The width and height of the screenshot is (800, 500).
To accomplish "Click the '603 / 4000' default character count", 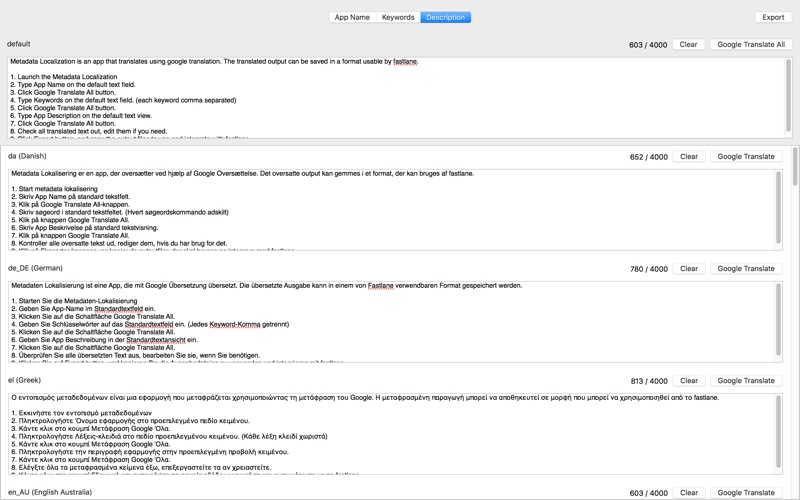I will click(648, 45).
